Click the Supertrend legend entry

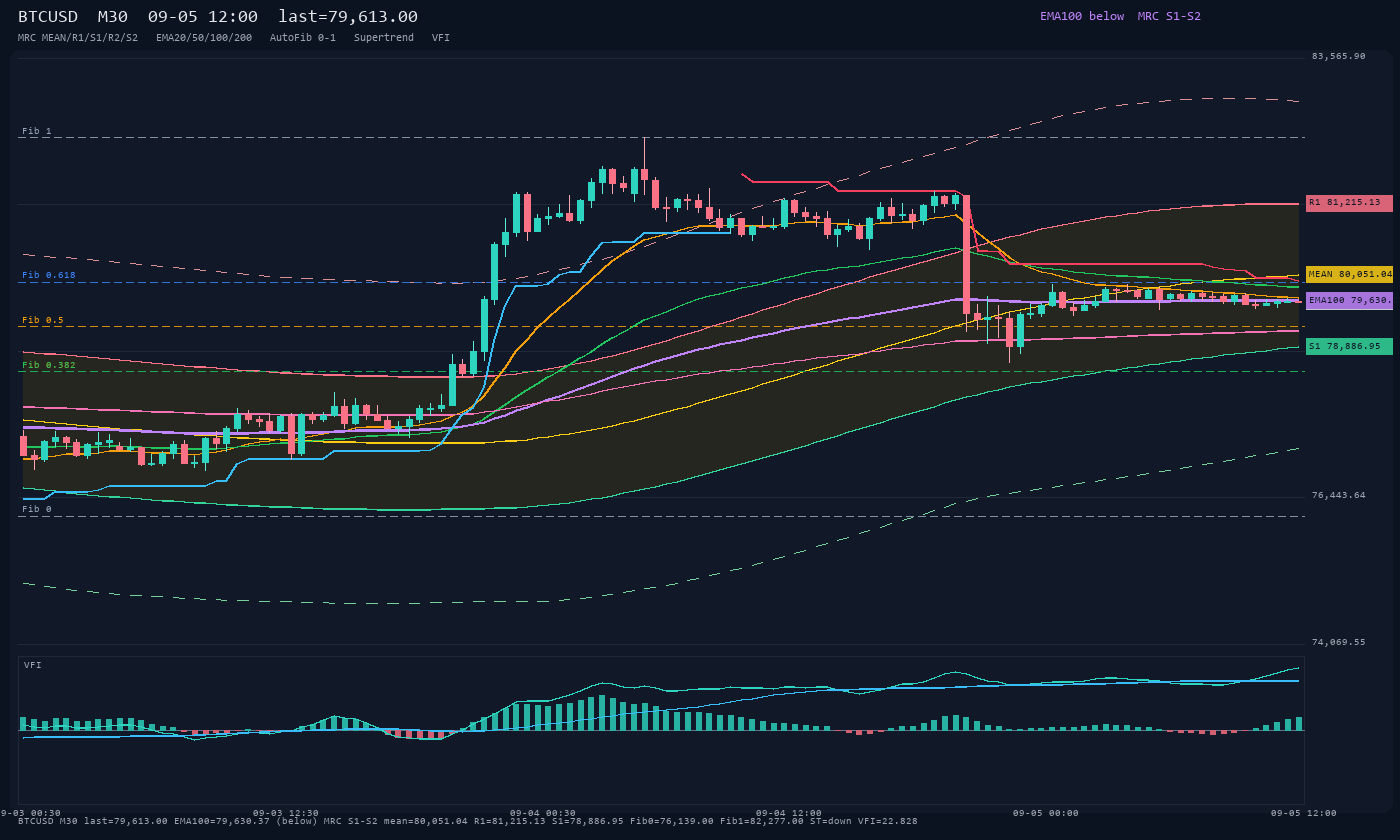384,37
